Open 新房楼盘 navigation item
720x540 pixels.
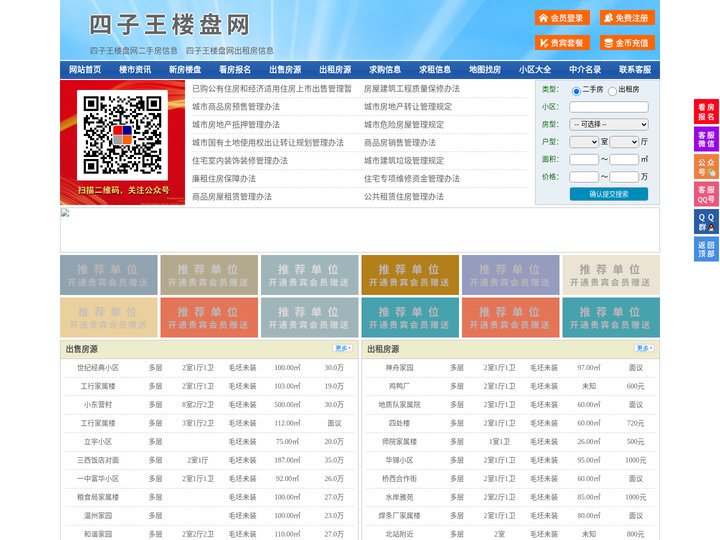(x=185, y=70)
